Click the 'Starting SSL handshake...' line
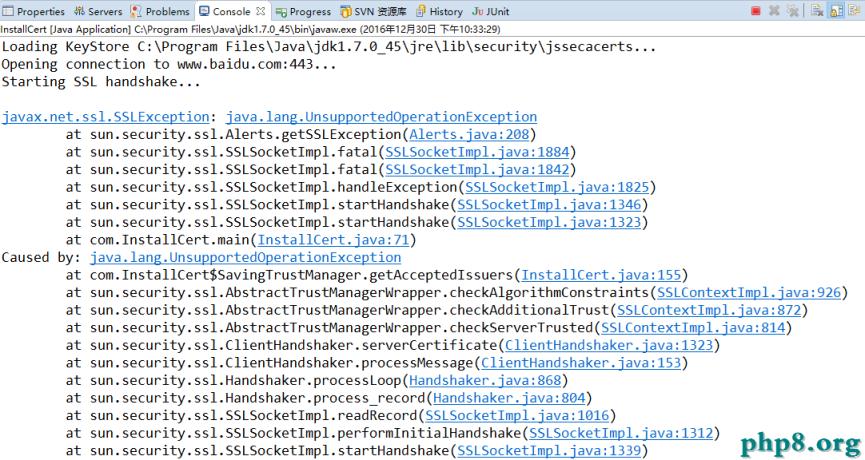The image size is (865, 460). point(101,82)
